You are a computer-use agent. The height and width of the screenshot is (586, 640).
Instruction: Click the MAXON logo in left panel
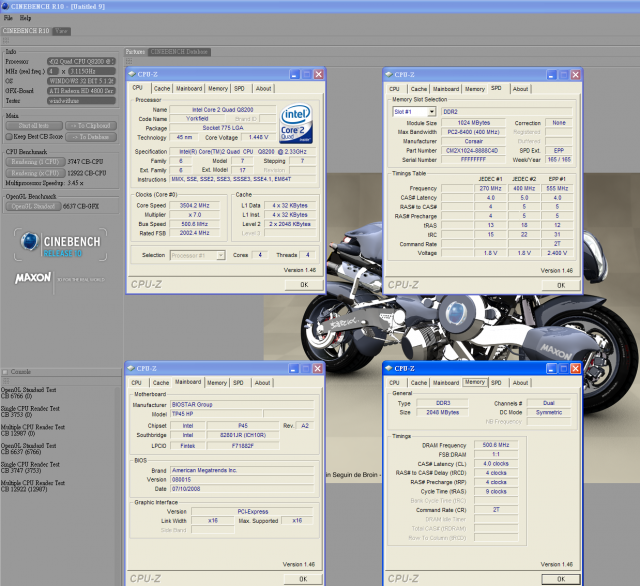(33, 278)
